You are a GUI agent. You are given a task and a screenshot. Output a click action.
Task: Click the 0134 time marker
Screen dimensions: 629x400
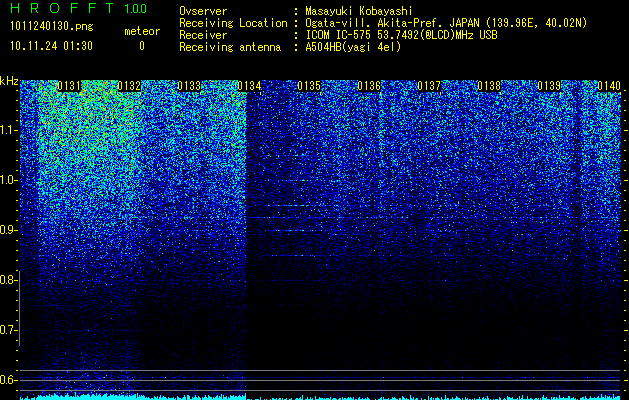[x=249, y=86]
